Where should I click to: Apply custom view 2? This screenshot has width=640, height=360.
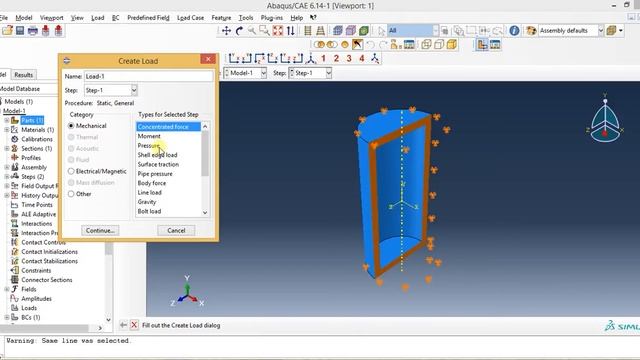click(x=336, y=58)
